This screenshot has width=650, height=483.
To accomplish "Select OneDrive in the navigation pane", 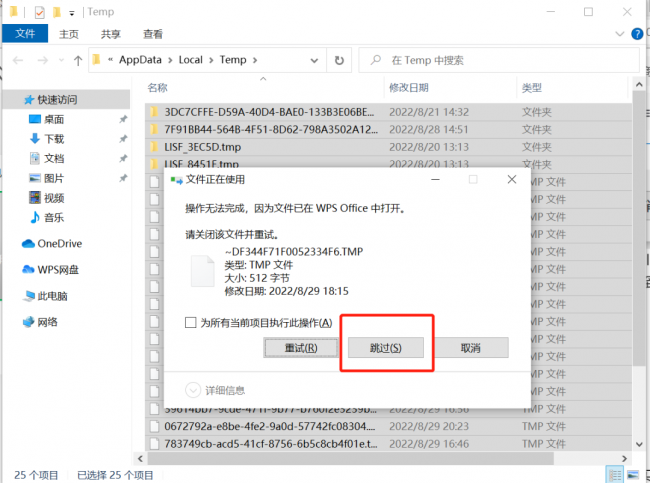I will coord(52,244).
